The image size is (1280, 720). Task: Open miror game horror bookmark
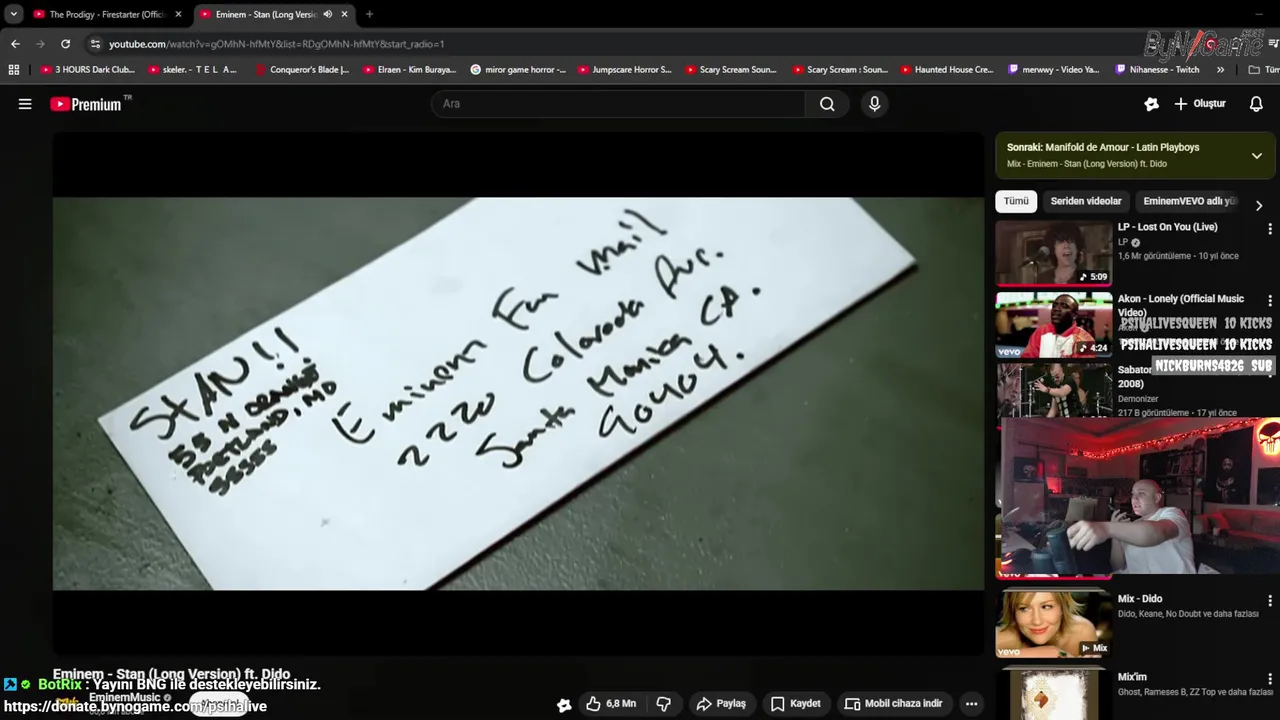tap(517, 70)
